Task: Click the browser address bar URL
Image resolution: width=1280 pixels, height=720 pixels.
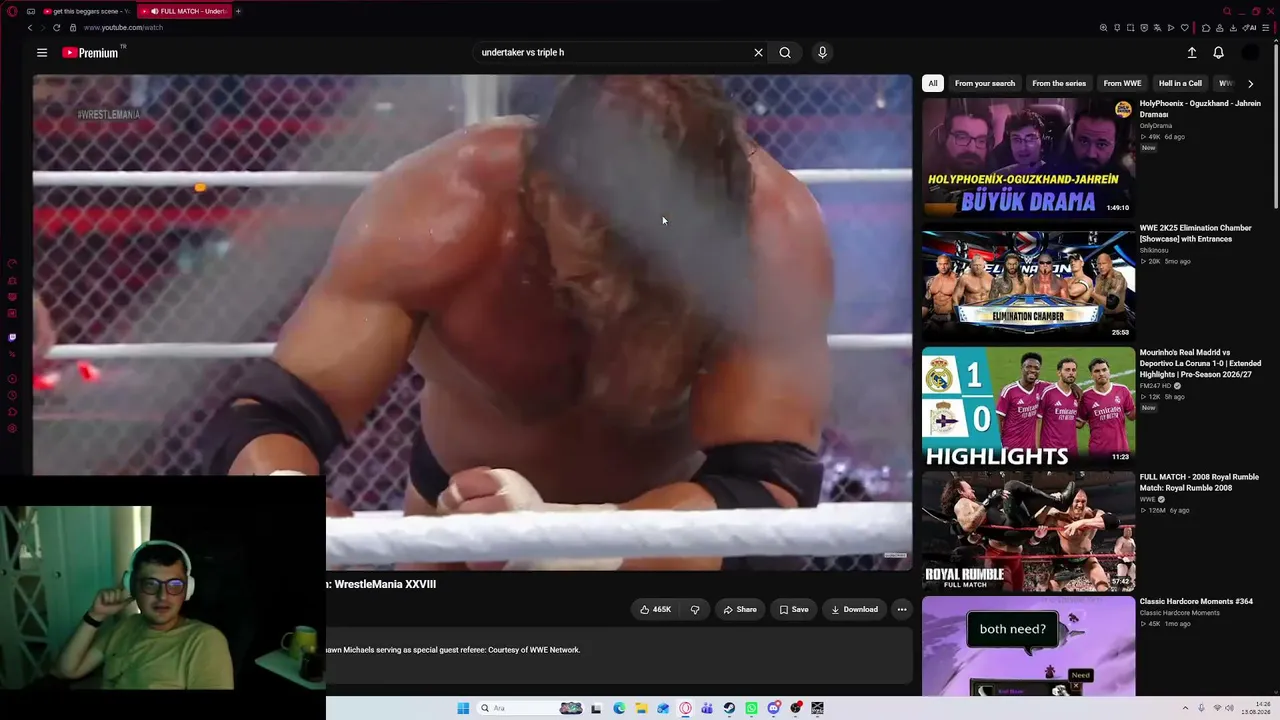Action: pyautogui.click(x=123, y=28)
